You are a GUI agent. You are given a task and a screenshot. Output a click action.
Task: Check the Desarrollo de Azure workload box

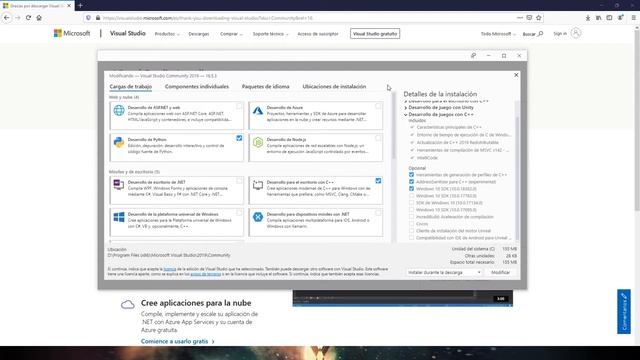(x=378, y=106)
